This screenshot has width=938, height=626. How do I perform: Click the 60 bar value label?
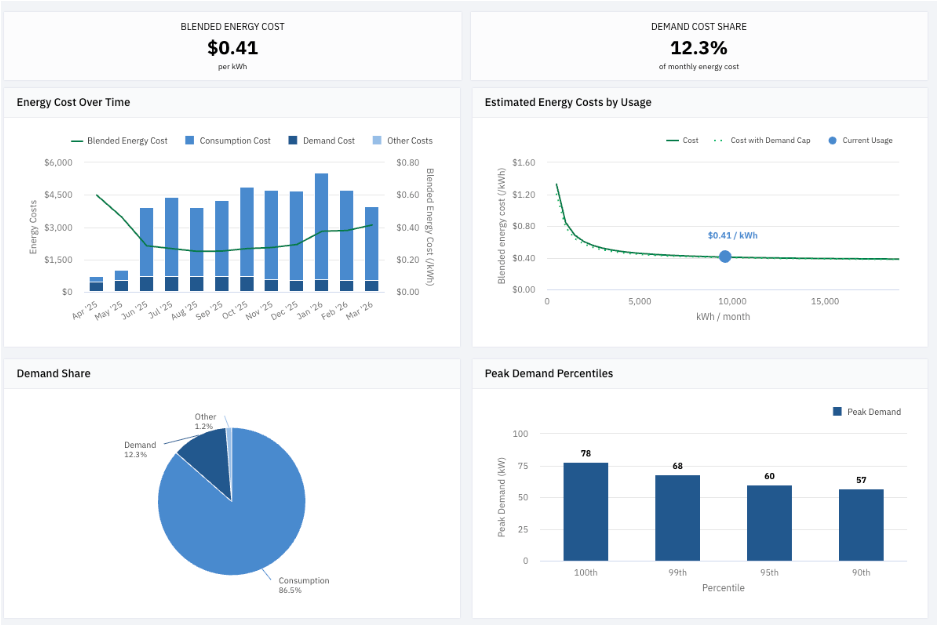click(769, 476)
